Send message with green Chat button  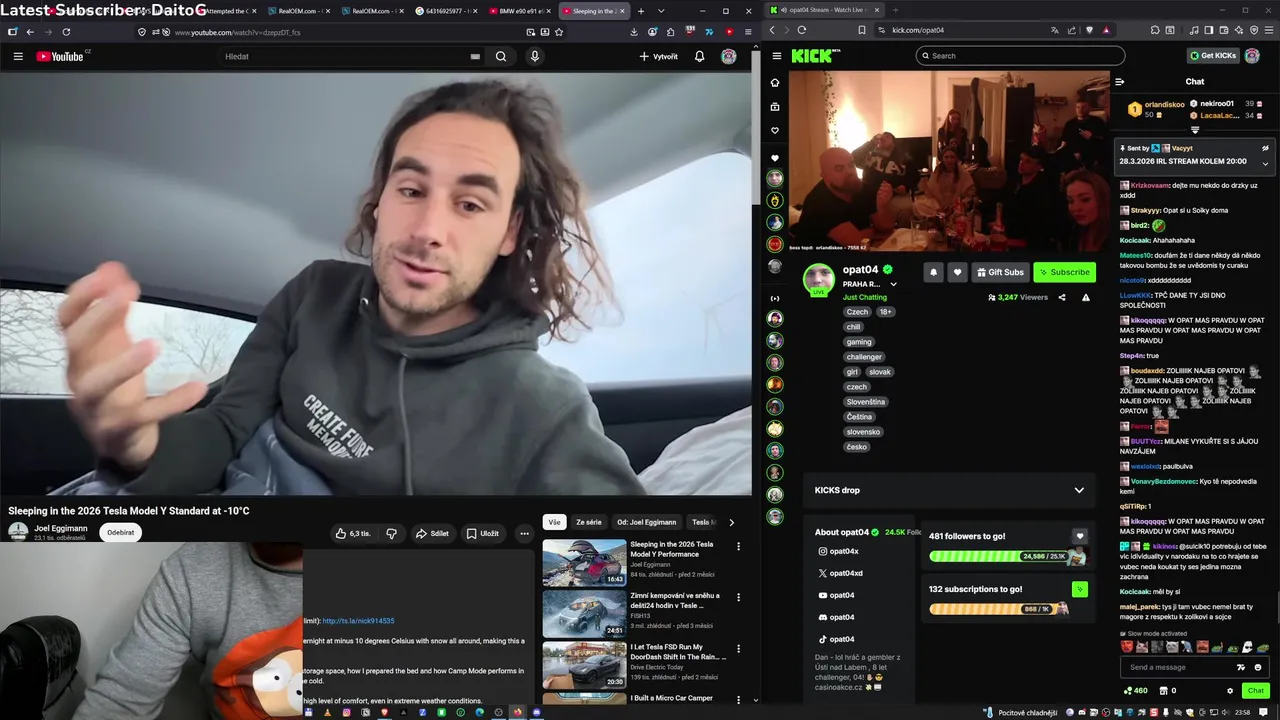[1256, 690]
